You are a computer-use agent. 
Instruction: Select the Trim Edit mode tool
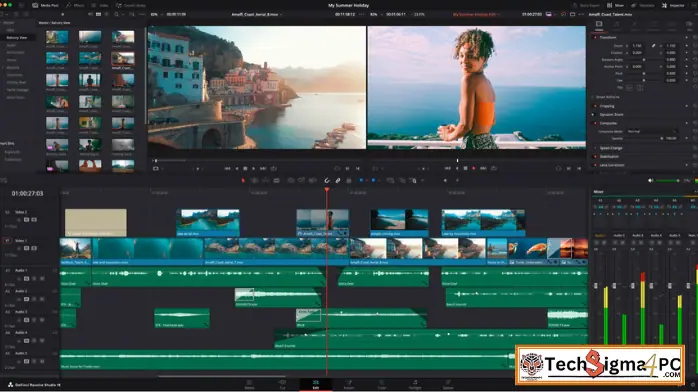(255, 180)
